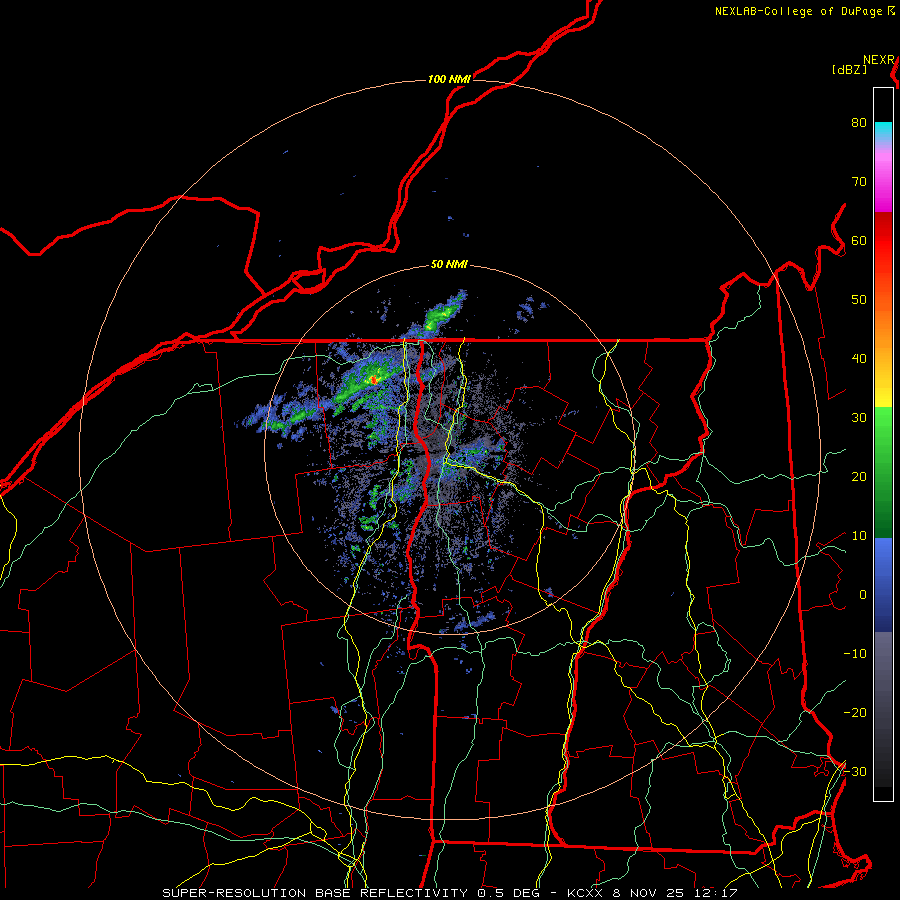
Task: Click the blue segment of the reflectivity color bar
Action: (883, 584)
